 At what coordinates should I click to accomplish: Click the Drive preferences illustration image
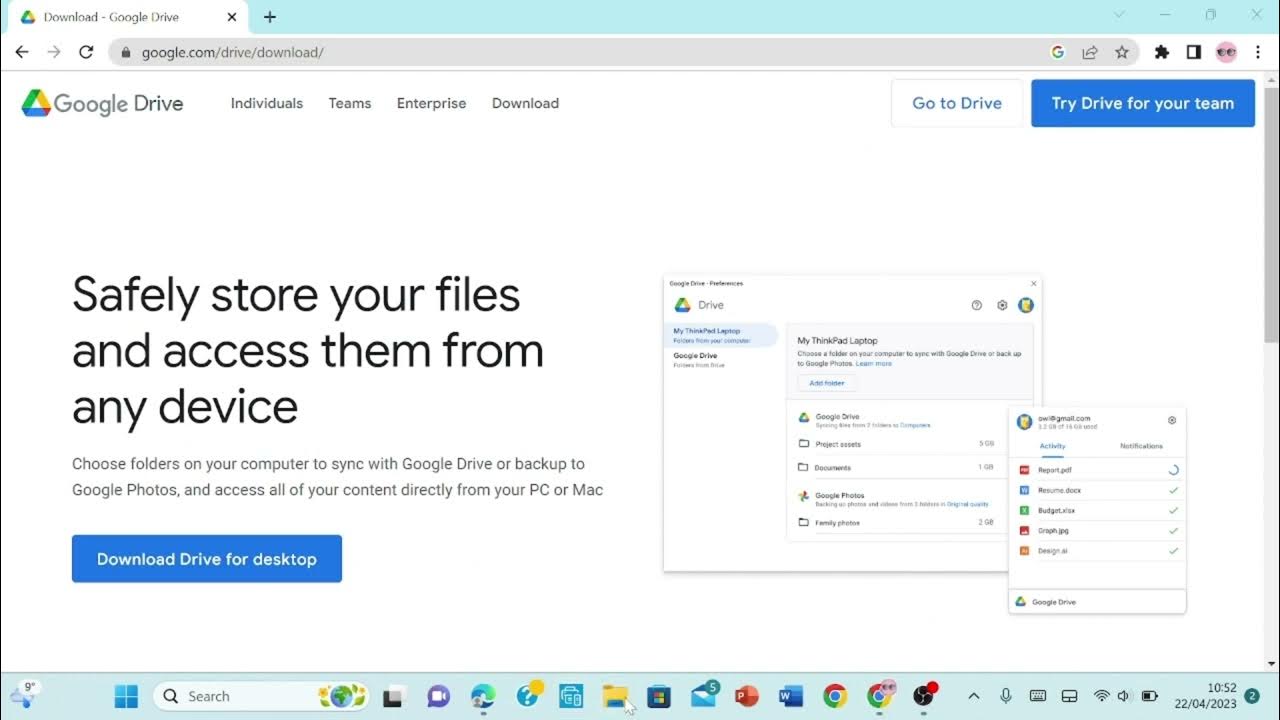925,444
